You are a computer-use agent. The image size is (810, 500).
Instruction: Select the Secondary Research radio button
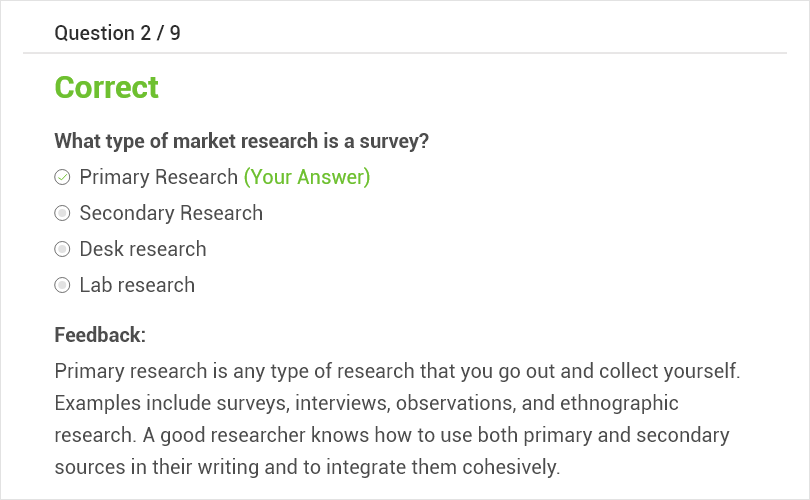(x=62, y=213)
